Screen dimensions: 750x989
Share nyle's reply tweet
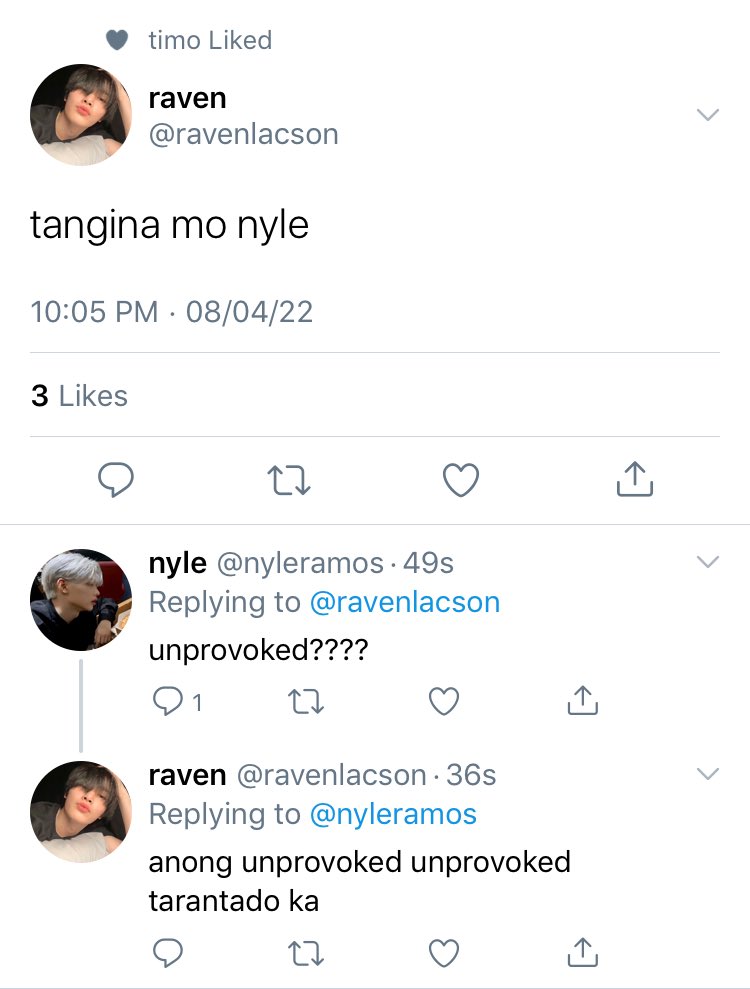click(x=582, y=700)
